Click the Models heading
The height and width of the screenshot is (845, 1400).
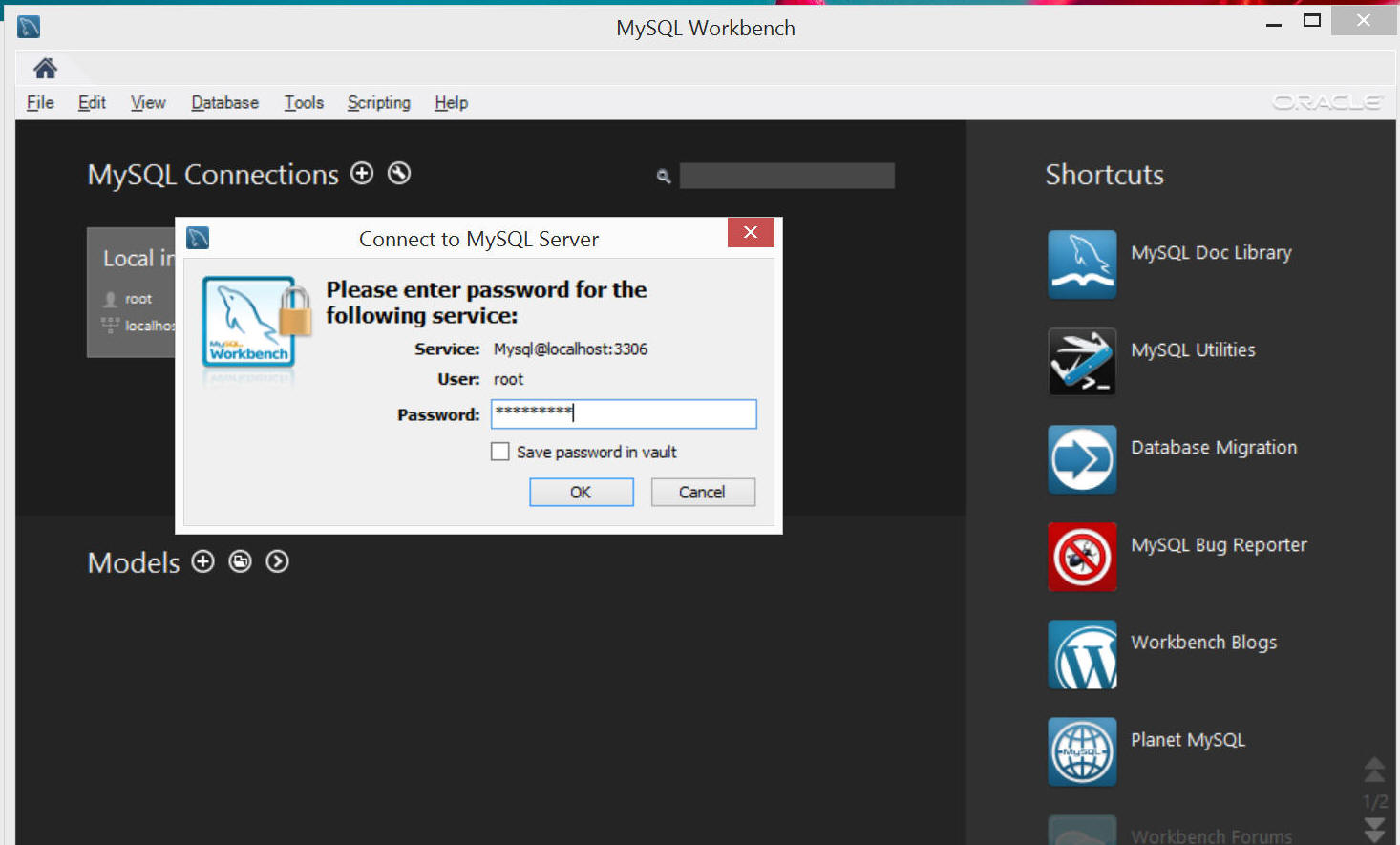[x=134, y=562]
